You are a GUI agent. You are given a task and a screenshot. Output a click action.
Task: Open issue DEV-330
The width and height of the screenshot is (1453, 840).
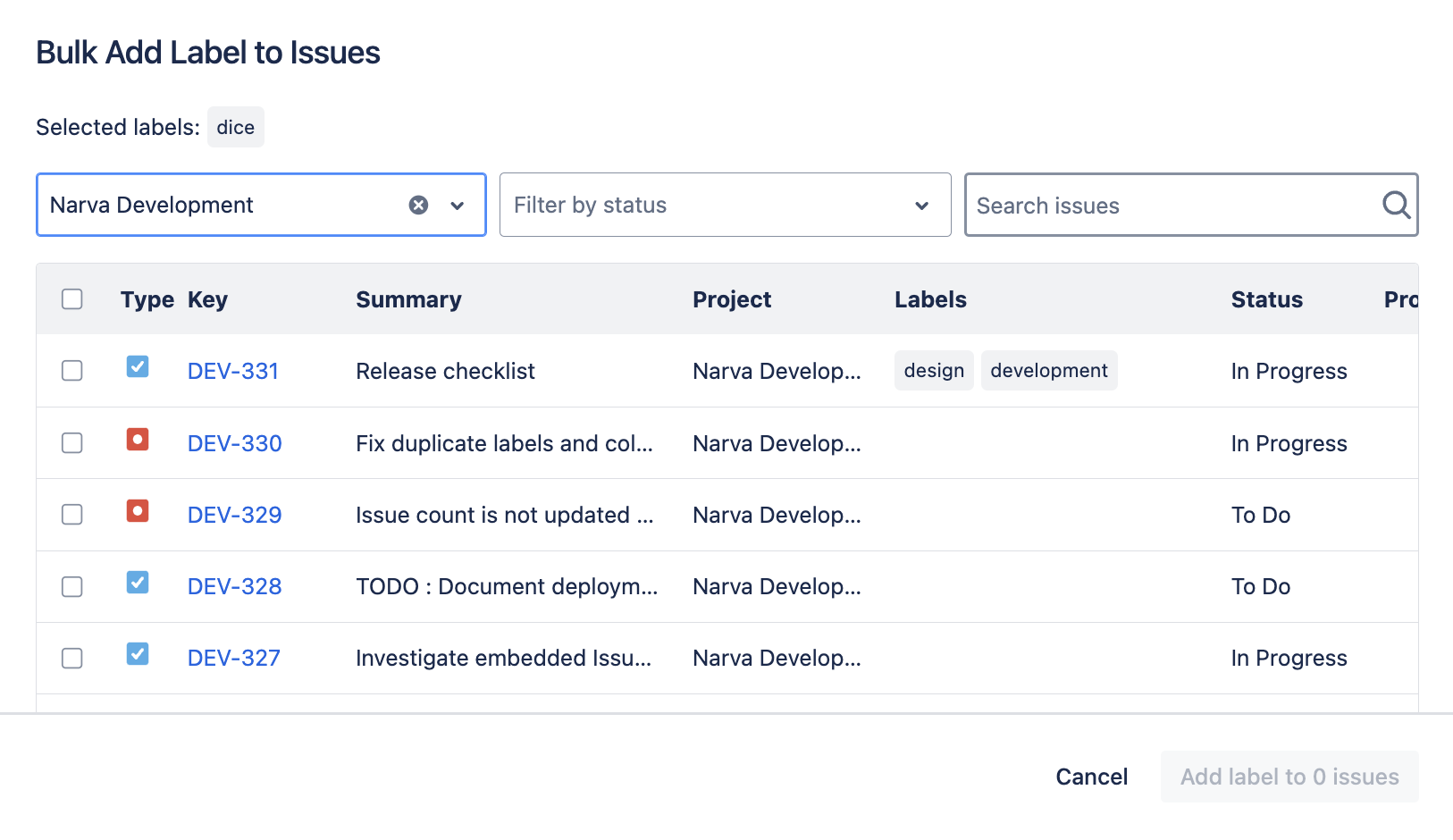click(x=234, y=442)
